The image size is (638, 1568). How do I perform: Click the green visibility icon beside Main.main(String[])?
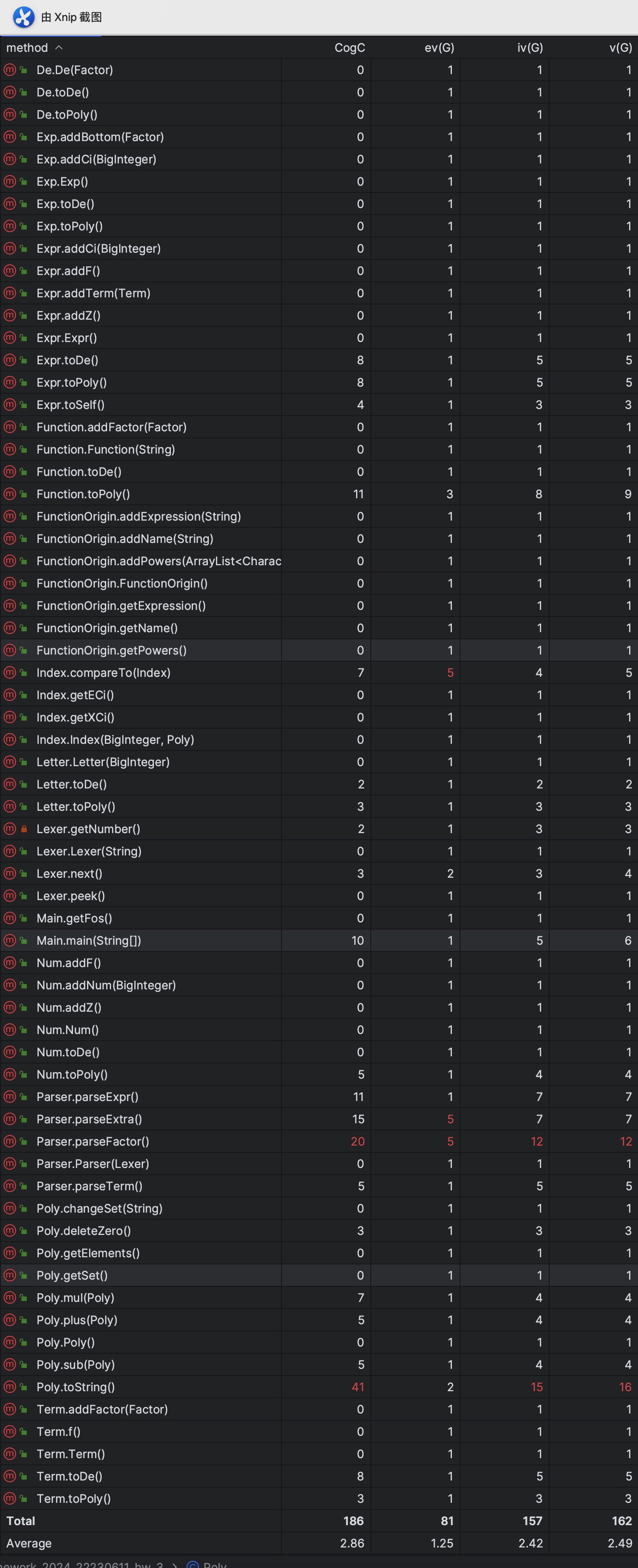(x=24, y=940)
